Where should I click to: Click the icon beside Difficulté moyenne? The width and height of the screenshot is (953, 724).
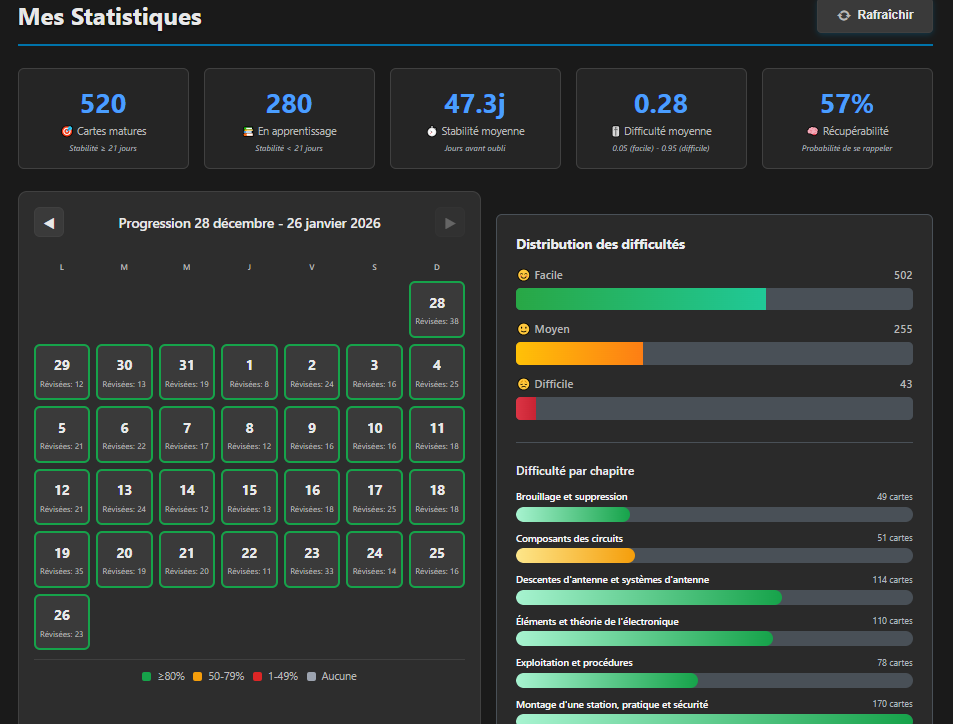click(615, 131)
